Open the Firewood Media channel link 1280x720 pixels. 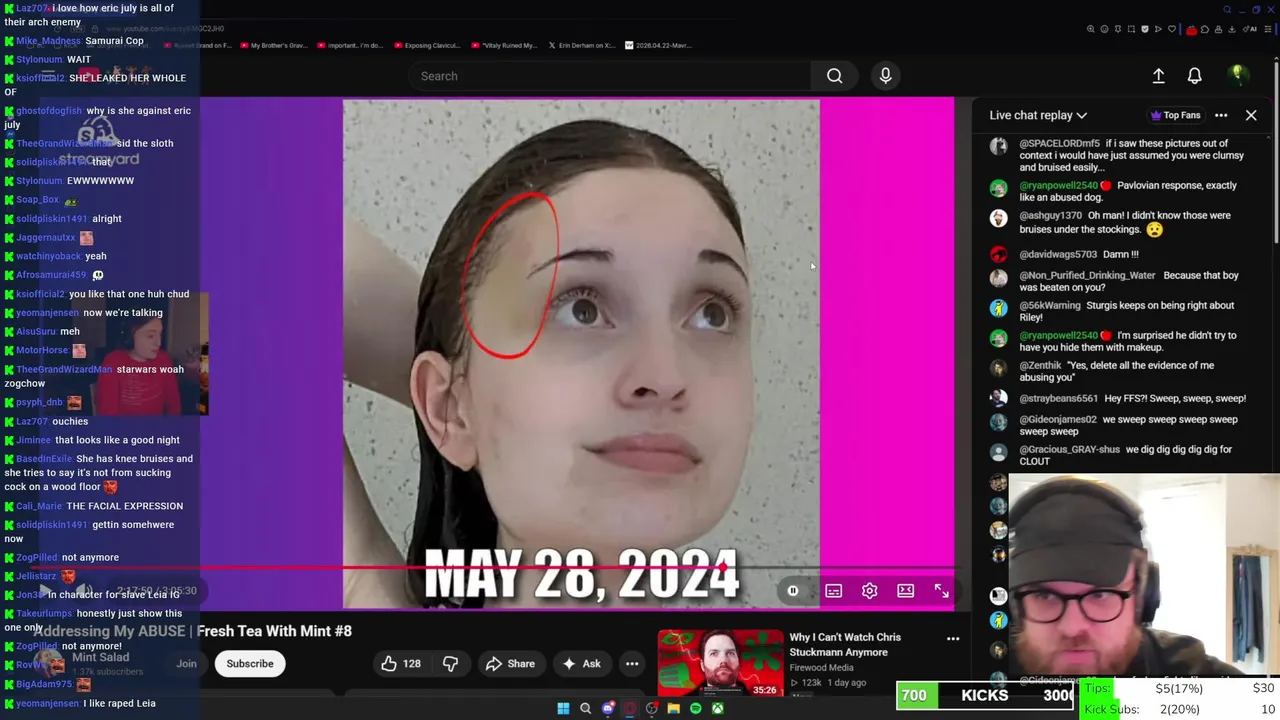point(821,668)
